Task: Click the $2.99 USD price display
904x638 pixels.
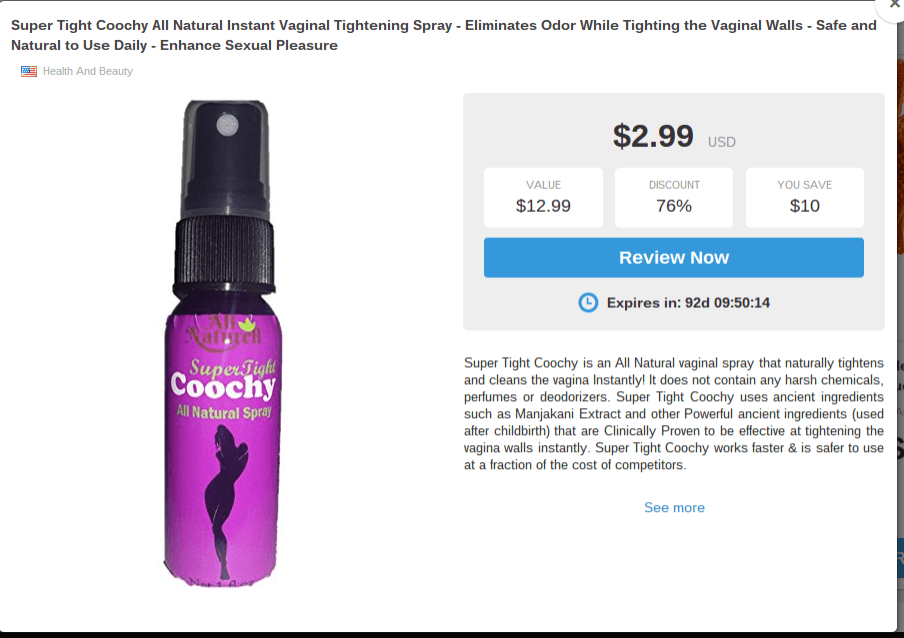Action: click(x=673, y=136)
